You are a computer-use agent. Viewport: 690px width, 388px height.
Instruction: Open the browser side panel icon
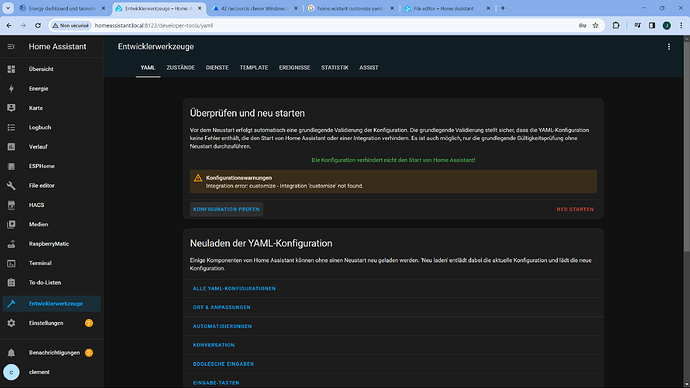(x=652, y=26)
